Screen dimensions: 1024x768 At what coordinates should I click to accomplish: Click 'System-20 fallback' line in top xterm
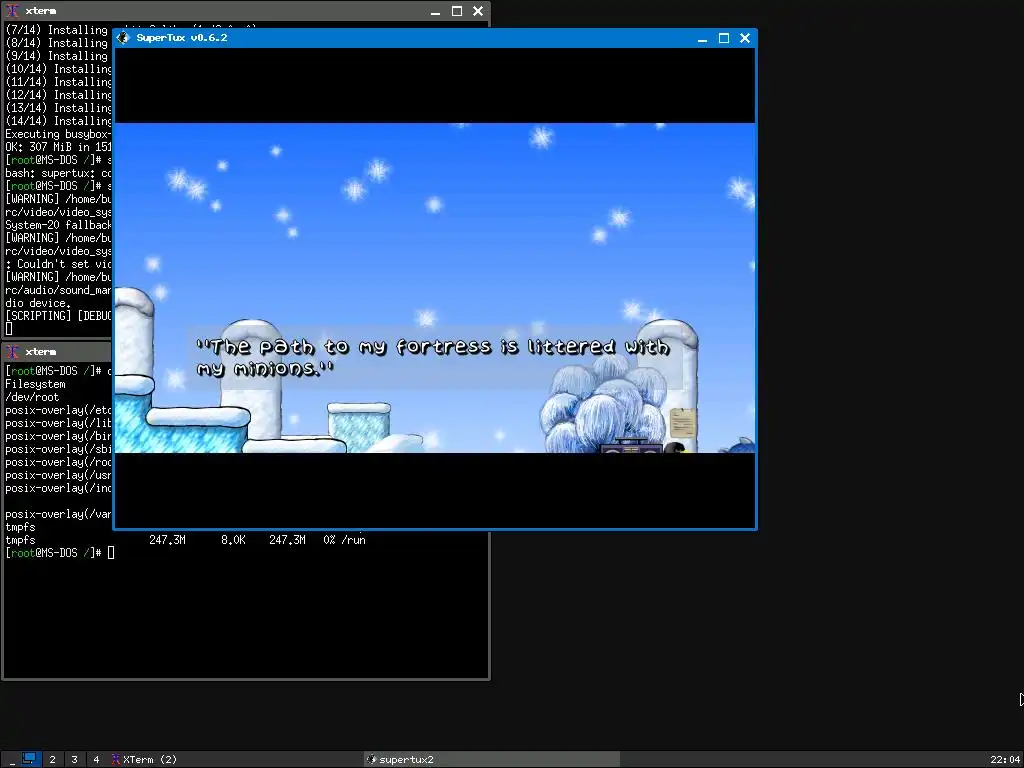click(58, 225)
